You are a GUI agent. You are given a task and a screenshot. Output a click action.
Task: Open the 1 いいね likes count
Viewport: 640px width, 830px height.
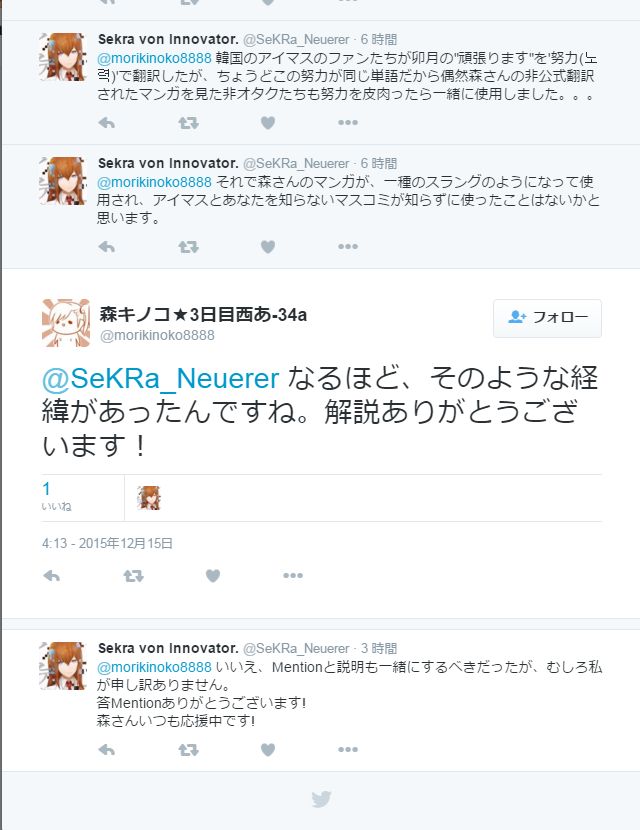56,496
